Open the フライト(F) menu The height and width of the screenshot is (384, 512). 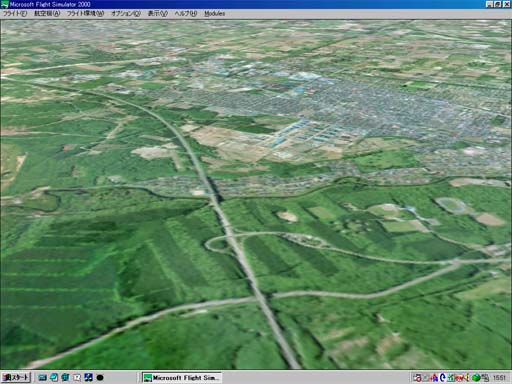(15, 13)
